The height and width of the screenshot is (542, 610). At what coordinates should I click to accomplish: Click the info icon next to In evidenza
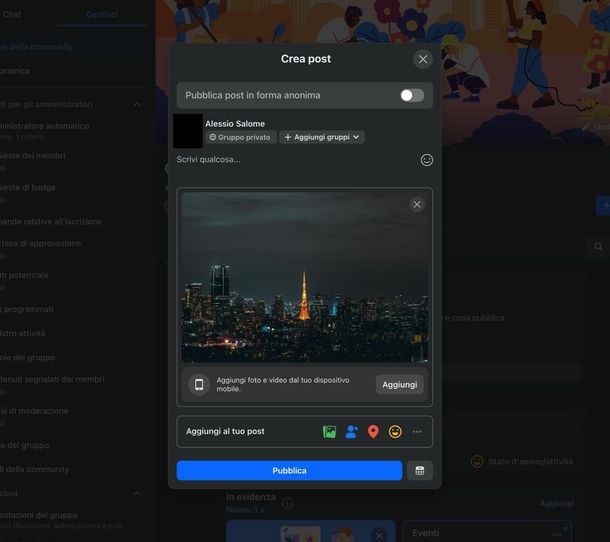[287, 503]
